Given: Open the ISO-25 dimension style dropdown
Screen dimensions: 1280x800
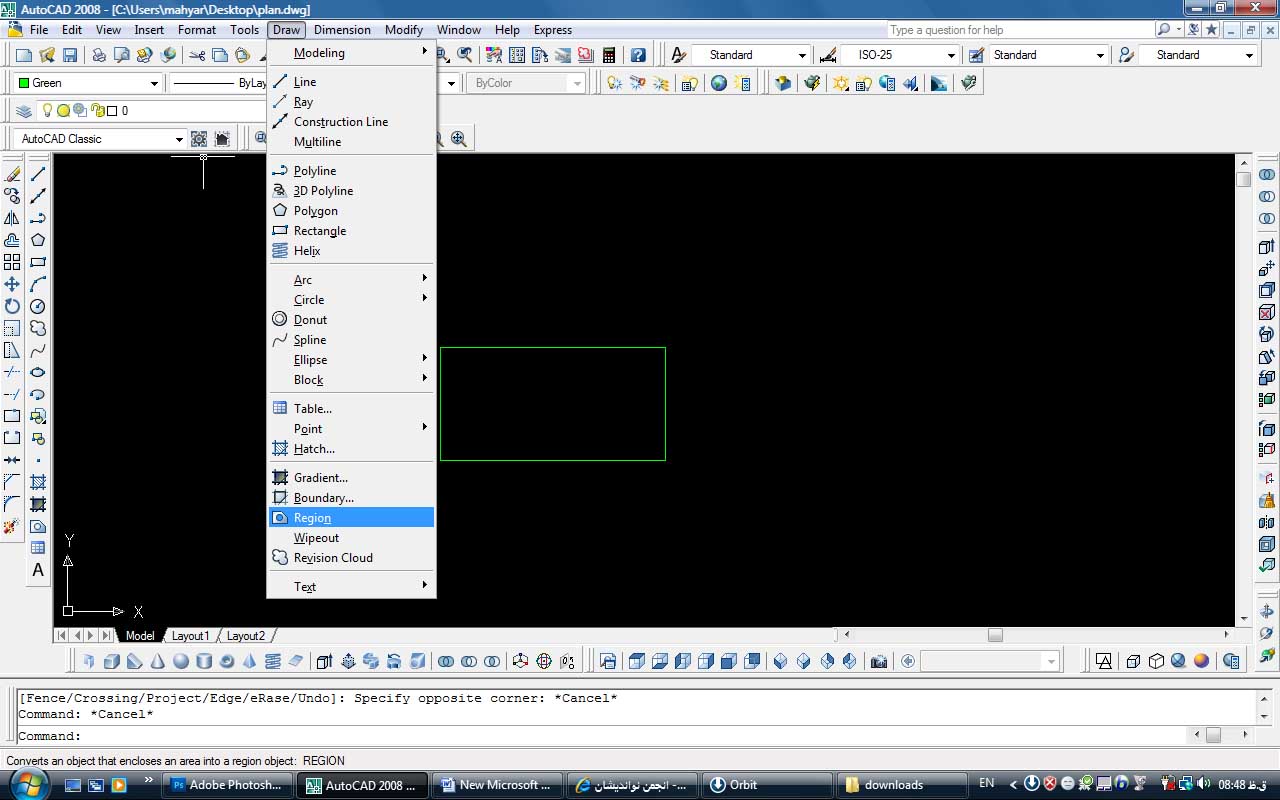Looking at the screenshot, I should pos(900,55).
